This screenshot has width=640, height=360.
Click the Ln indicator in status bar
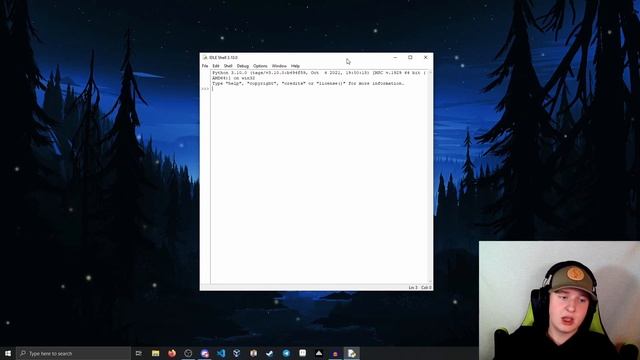click(413, 287)
